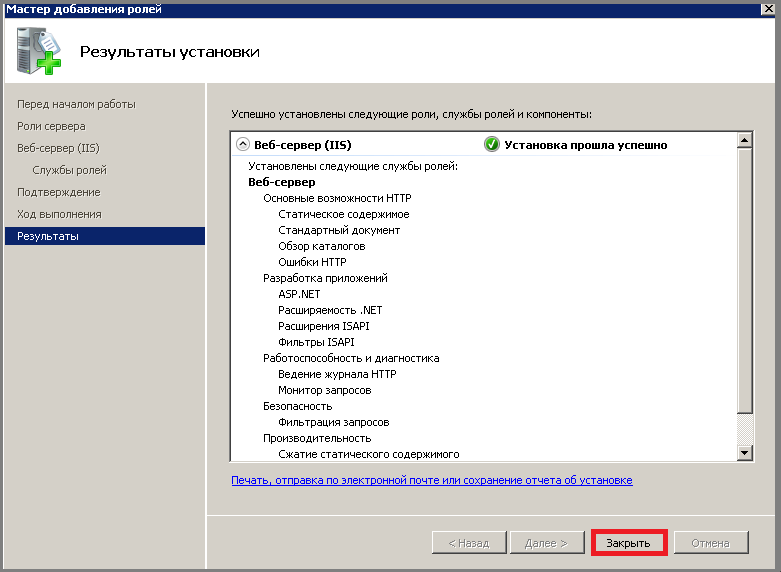The image size is (781, 572).
Task: Click Ошибки HTTP entry
Action: tap(312, 262)
